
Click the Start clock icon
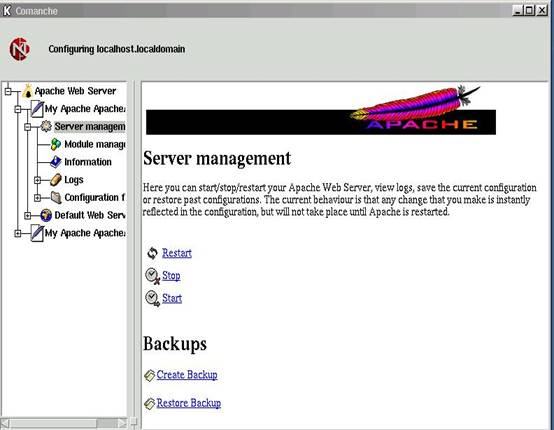pos(152,299)
